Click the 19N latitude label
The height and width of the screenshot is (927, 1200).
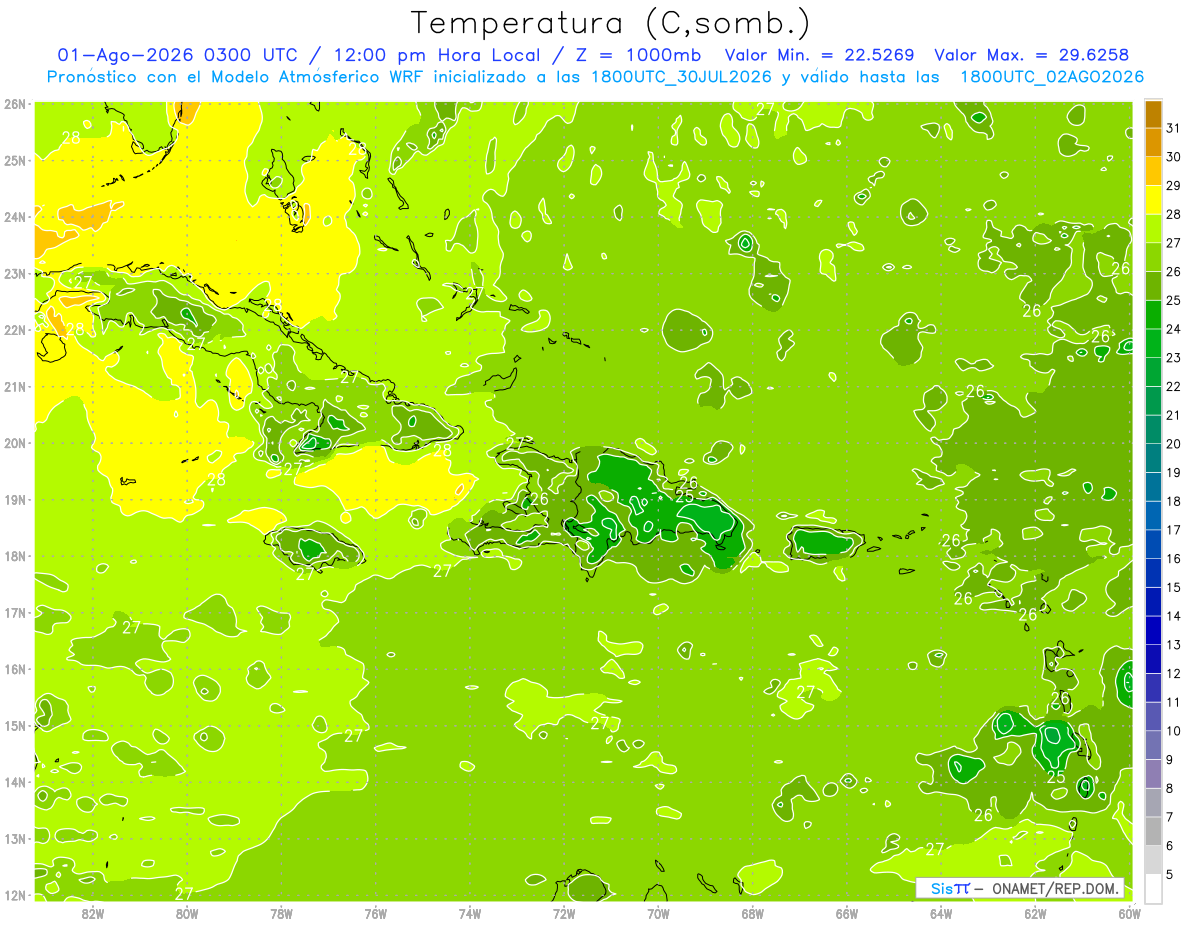(x=15, y=499)
